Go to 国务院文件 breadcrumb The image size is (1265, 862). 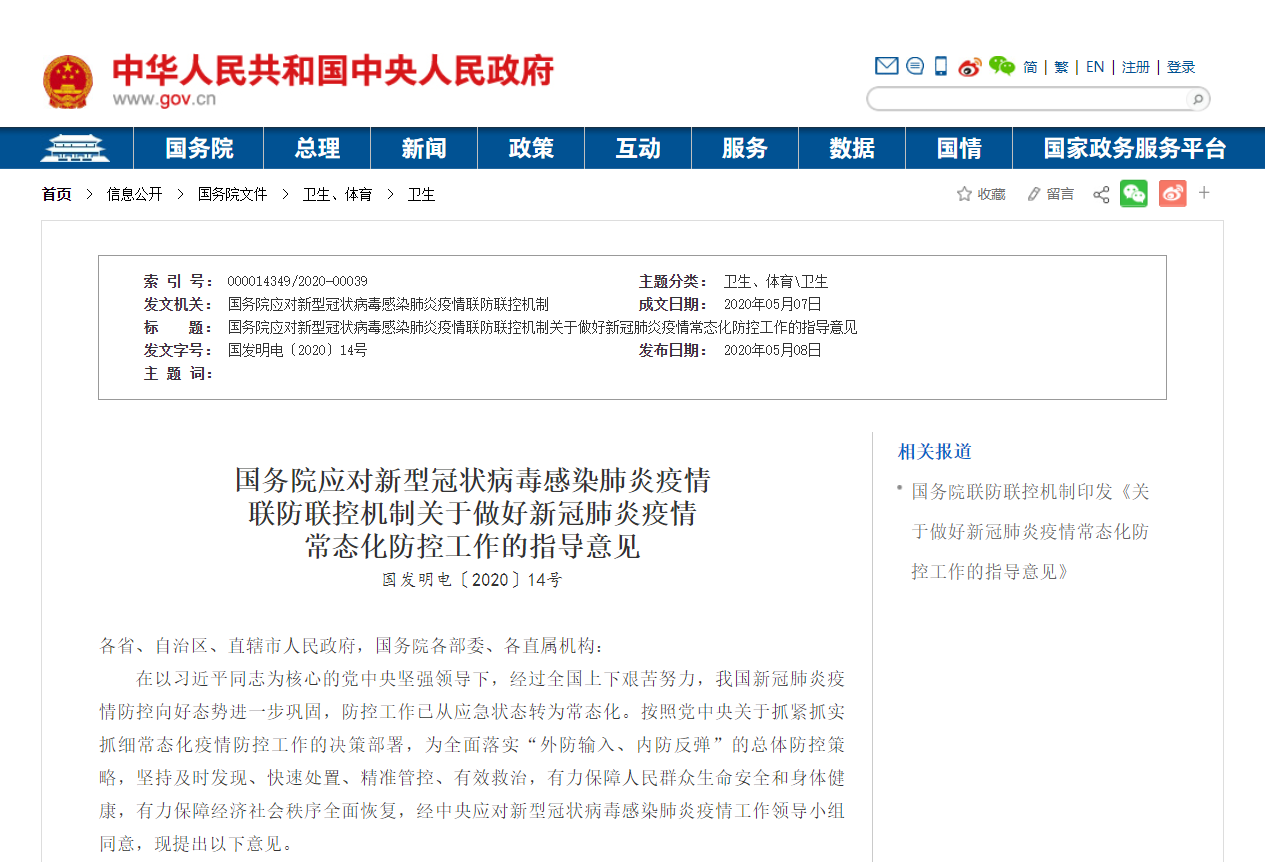(233, 194)
